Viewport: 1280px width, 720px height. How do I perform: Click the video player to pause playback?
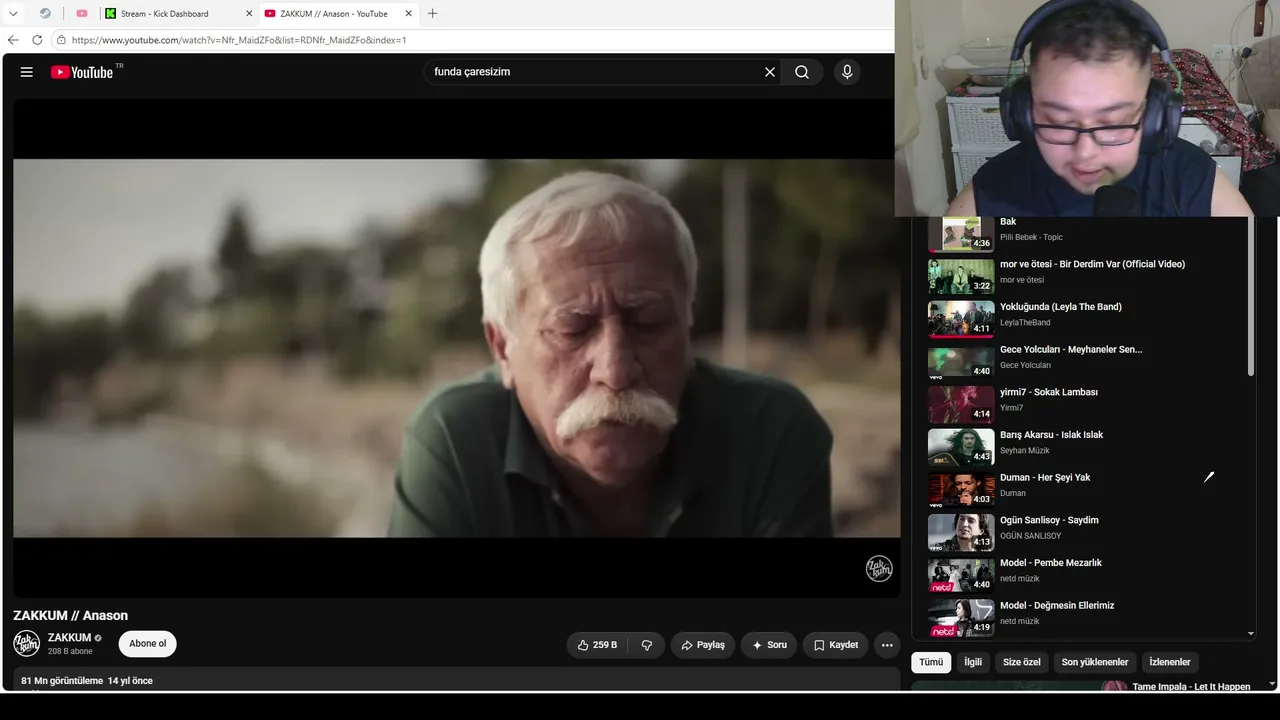(x=456, y=348)
